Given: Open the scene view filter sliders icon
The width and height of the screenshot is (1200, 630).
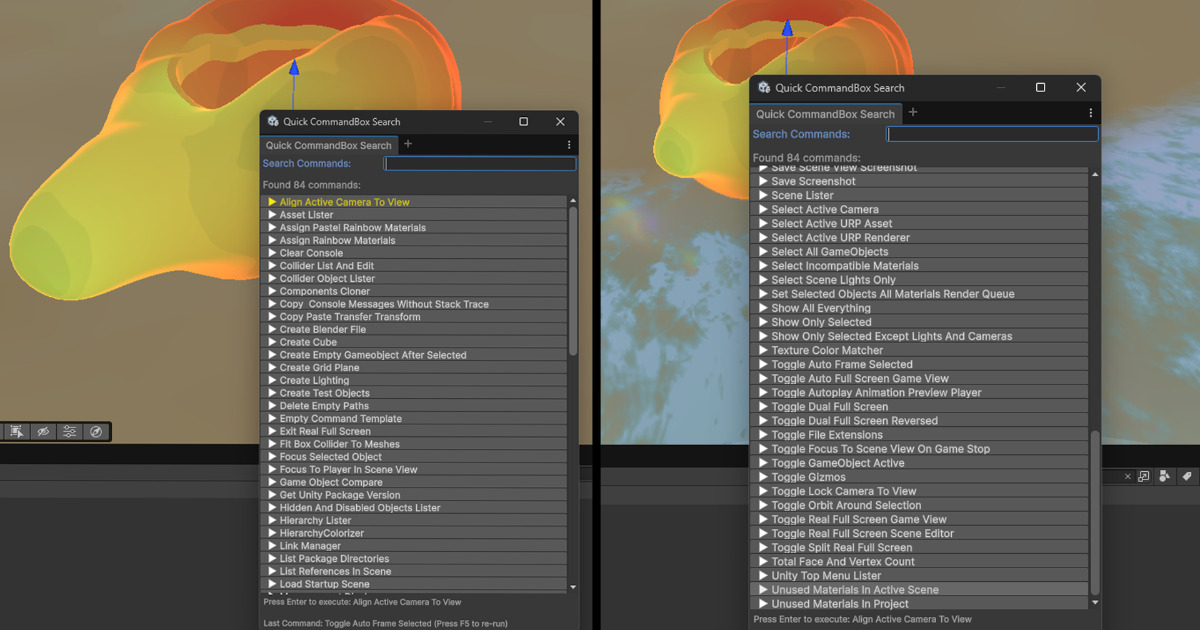Looking at the screenshot, I should tap(68, 431).
